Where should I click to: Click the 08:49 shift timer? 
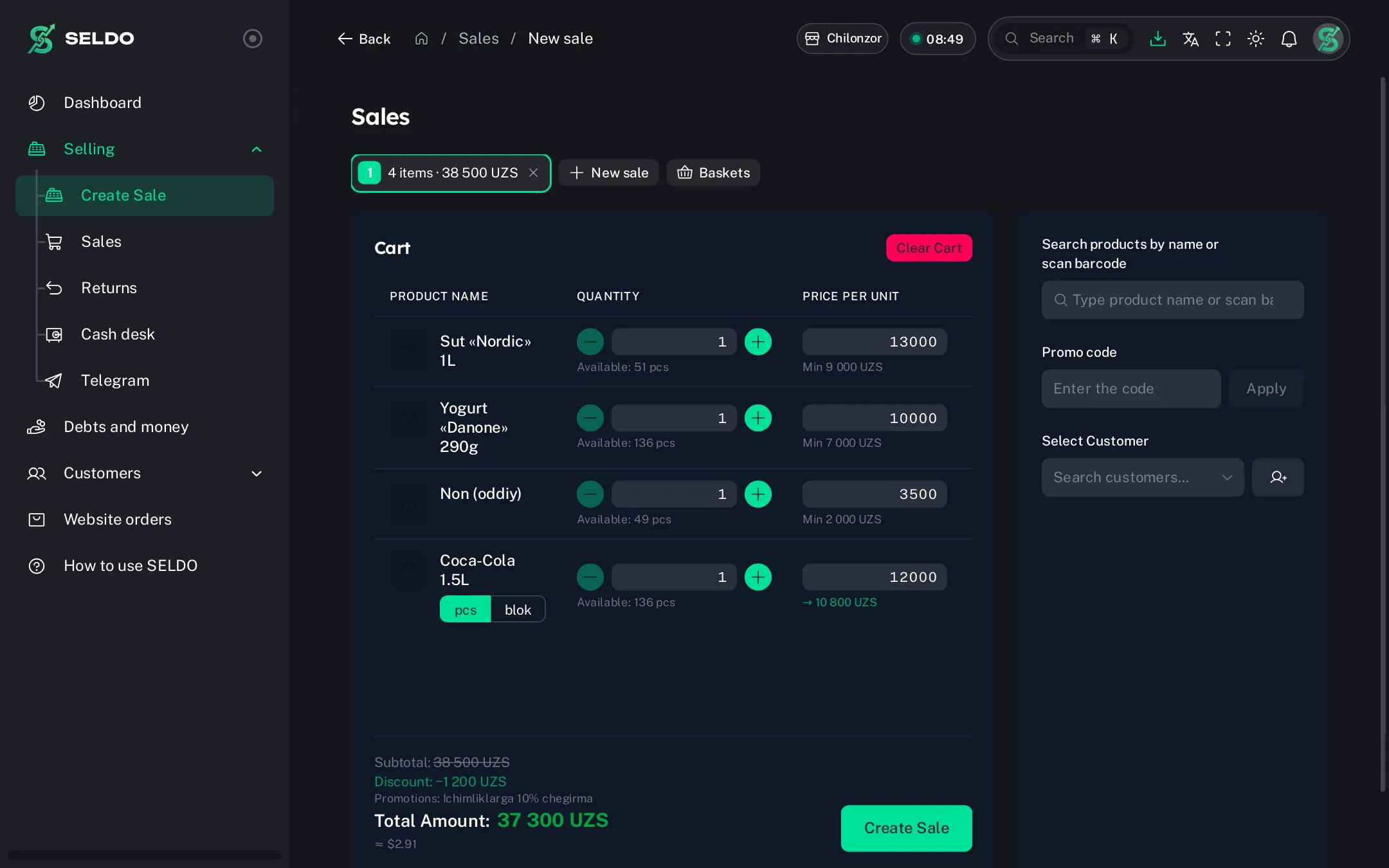point(938,39)
